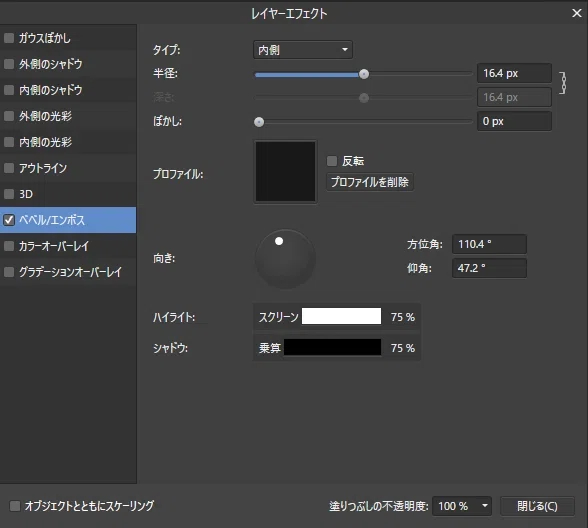Click the 閉じる(C) button
The width and height of the screenshot is (588, 528).
click(x=537, y=506)
